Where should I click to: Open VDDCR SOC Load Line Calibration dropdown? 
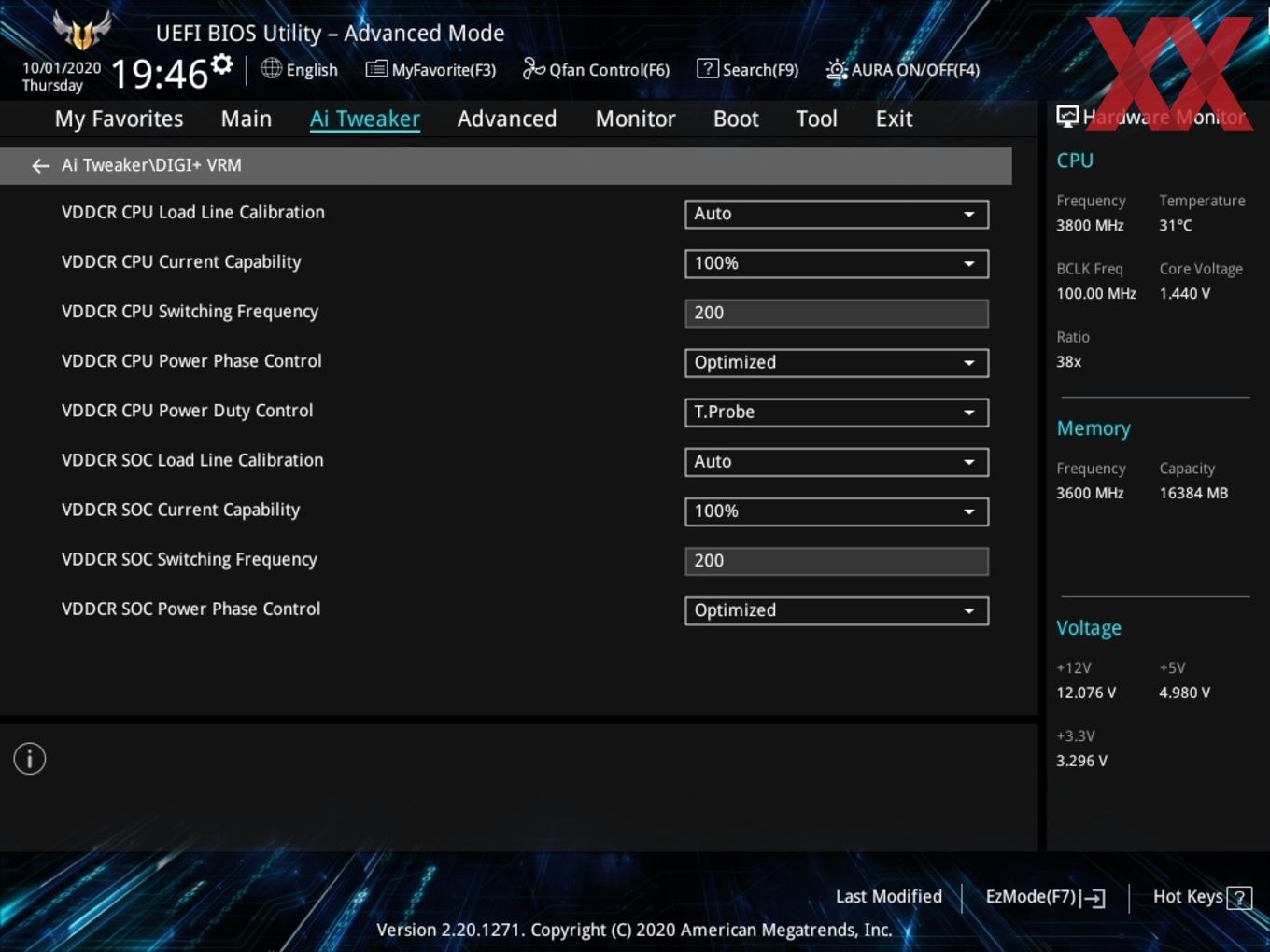[x=837, y=461]
